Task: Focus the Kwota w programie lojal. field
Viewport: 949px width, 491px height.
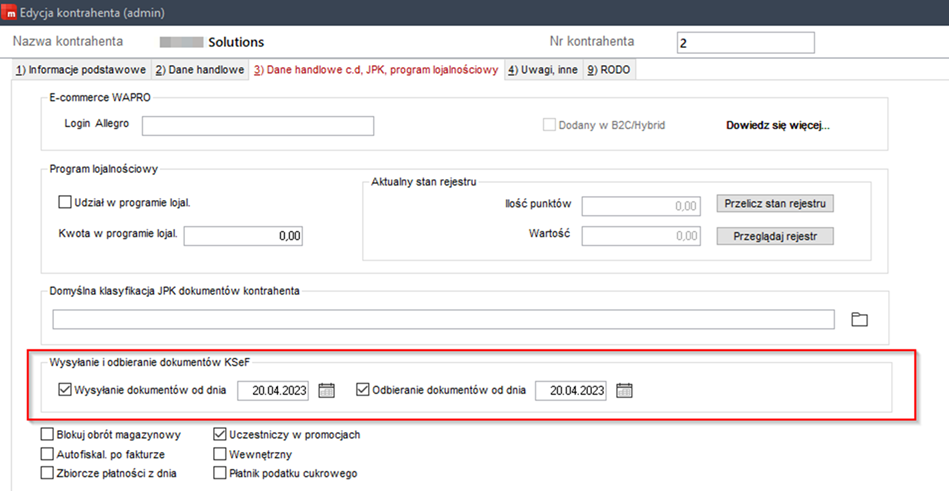Action: point(243,236)
